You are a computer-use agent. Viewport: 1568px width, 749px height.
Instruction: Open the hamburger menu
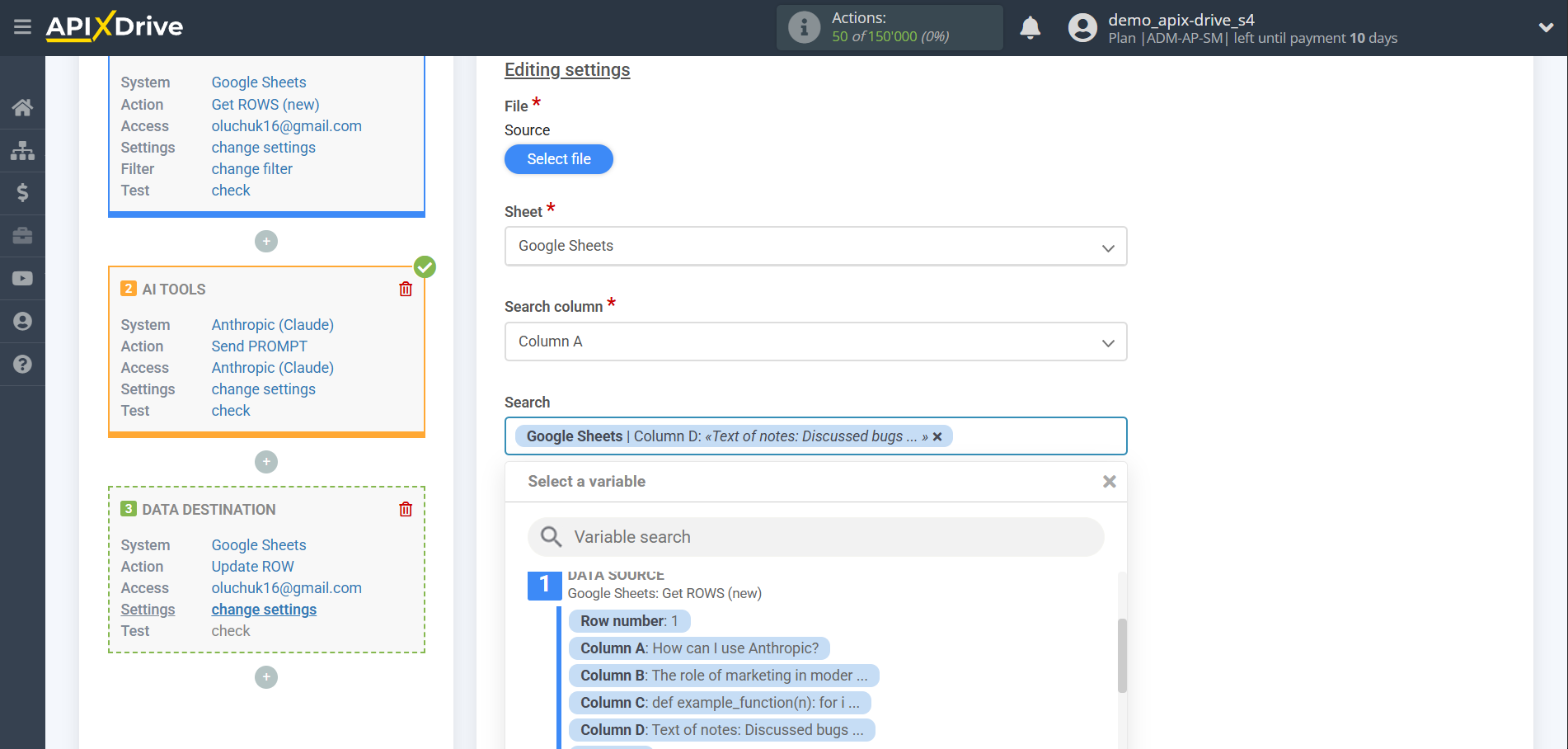[x=22, y=27]
